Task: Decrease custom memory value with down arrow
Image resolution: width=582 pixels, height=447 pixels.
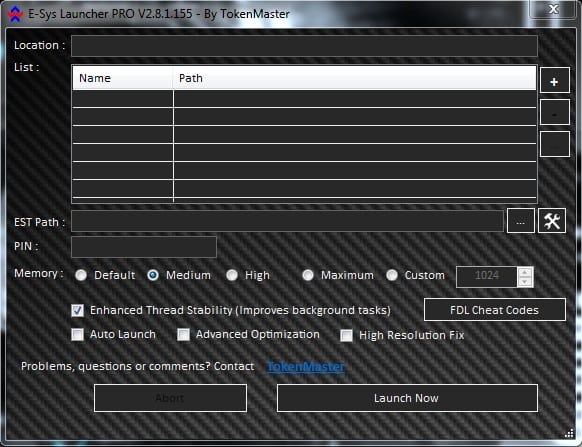Action: coord(525,282)
